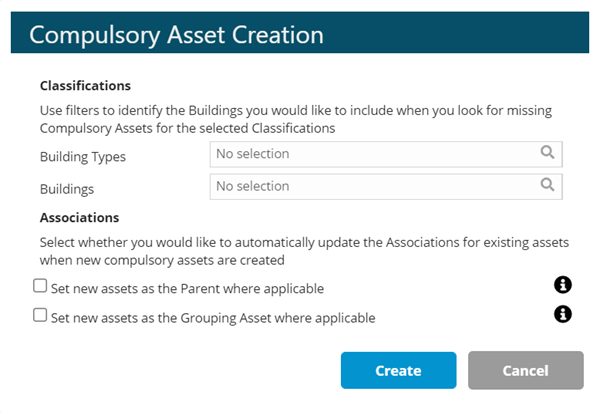Click the 'Buildings' field label

65,188
